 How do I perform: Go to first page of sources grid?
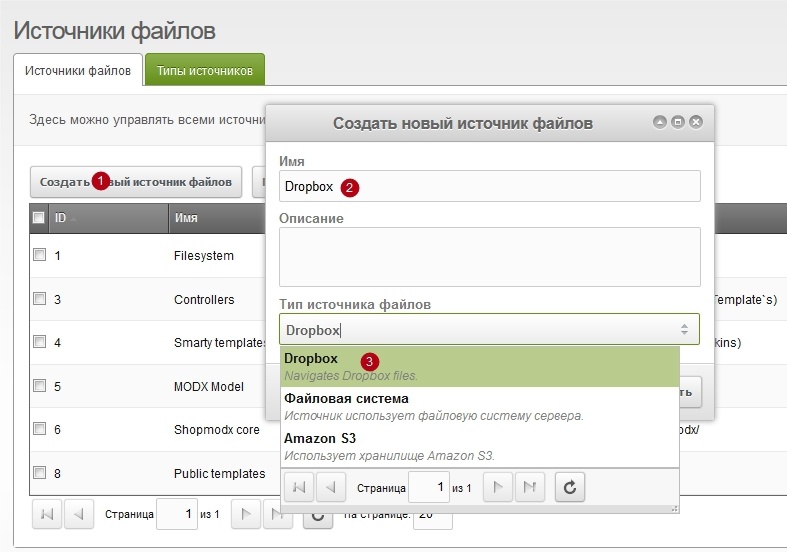coord(47,514)
